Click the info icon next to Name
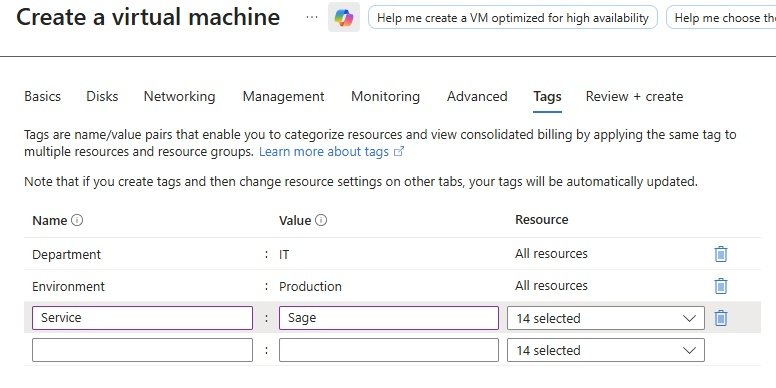Image resolution: width=776 pixels, height=388 pixels. 77,220
